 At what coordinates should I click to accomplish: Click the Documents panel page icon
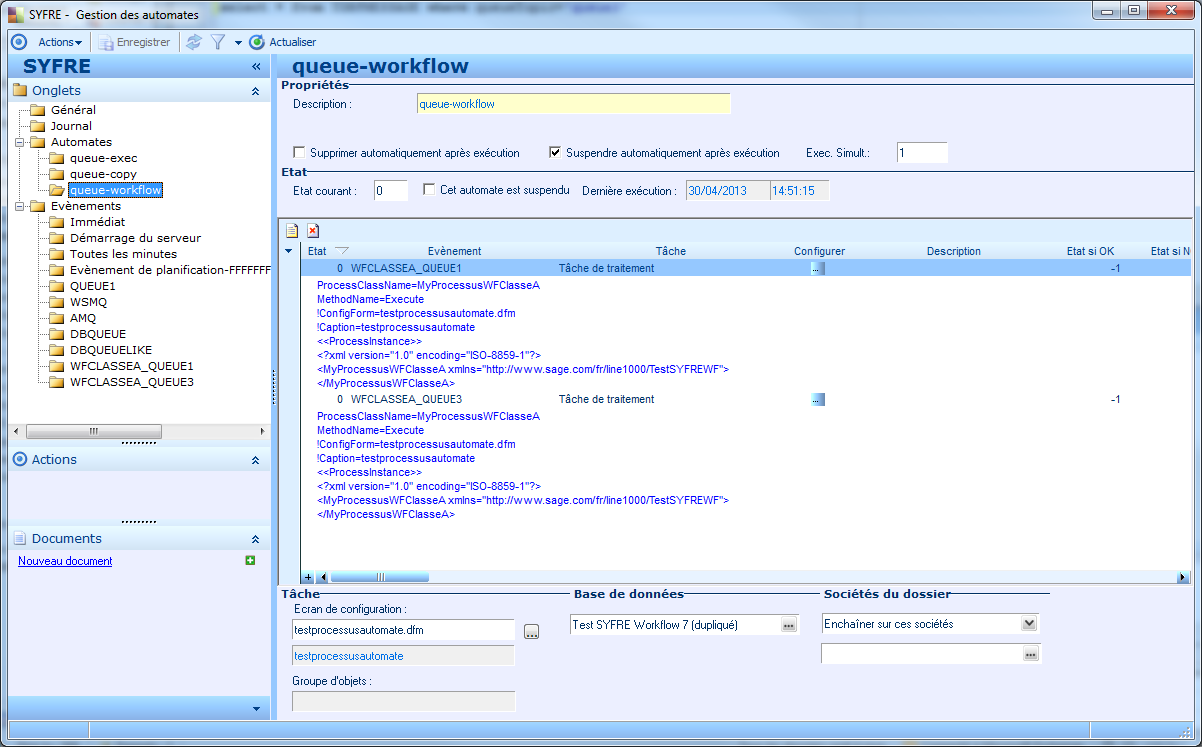tap(20, 539)
